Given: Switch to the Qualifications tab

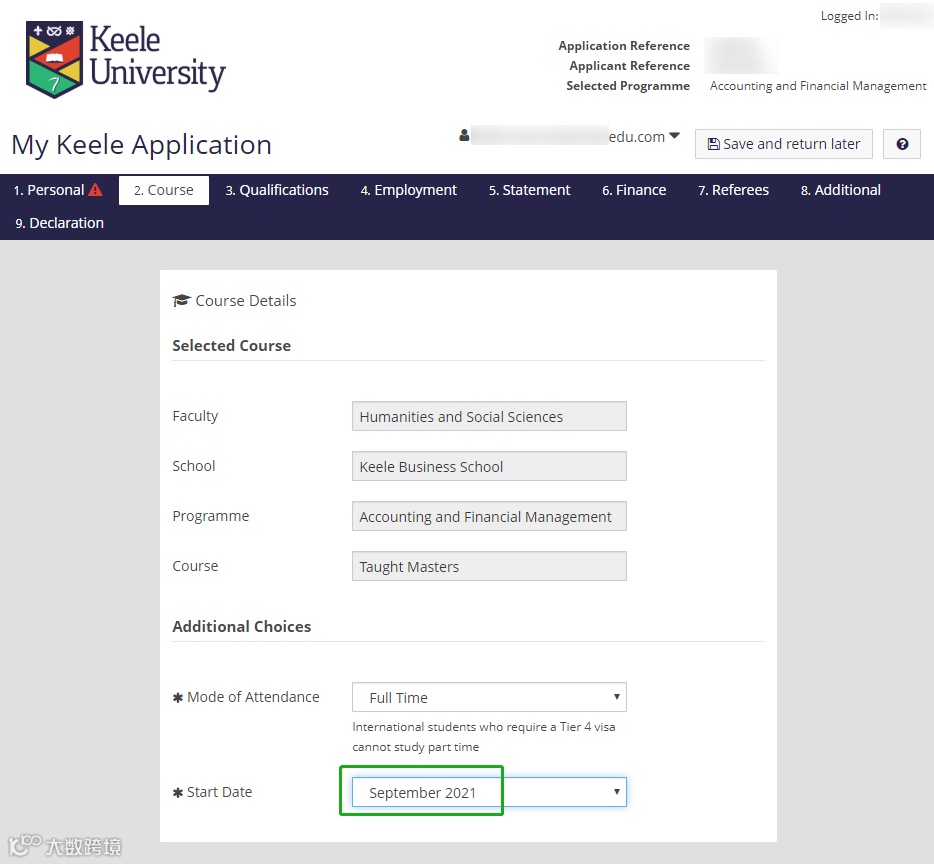Looking at the screenshot, I should [277, 190].
